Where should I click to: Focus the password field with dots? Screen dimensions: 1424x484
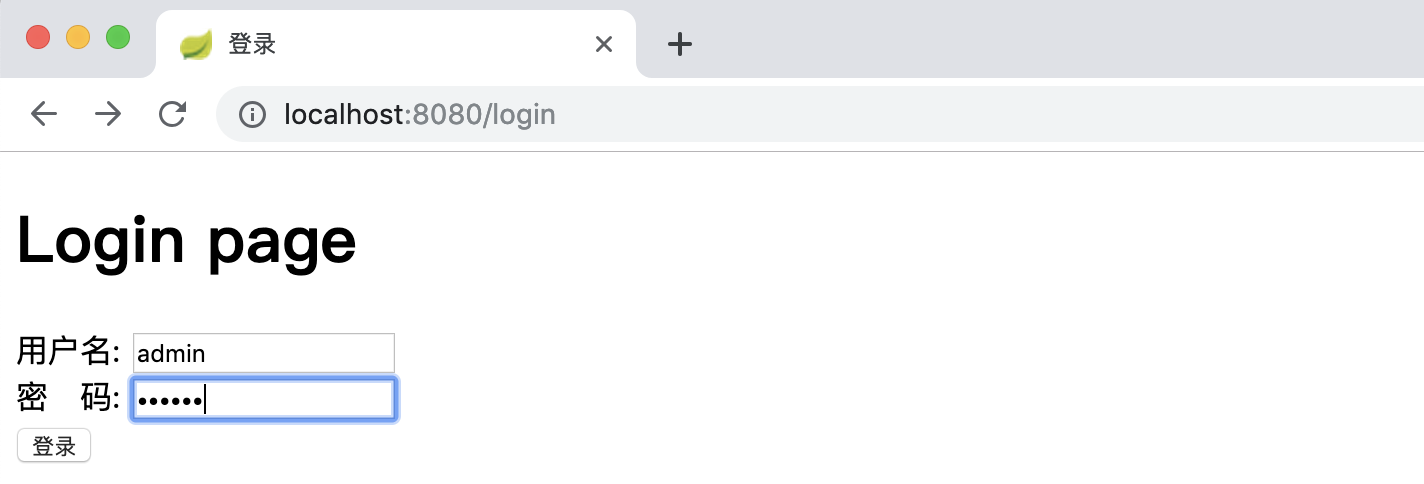264,399
